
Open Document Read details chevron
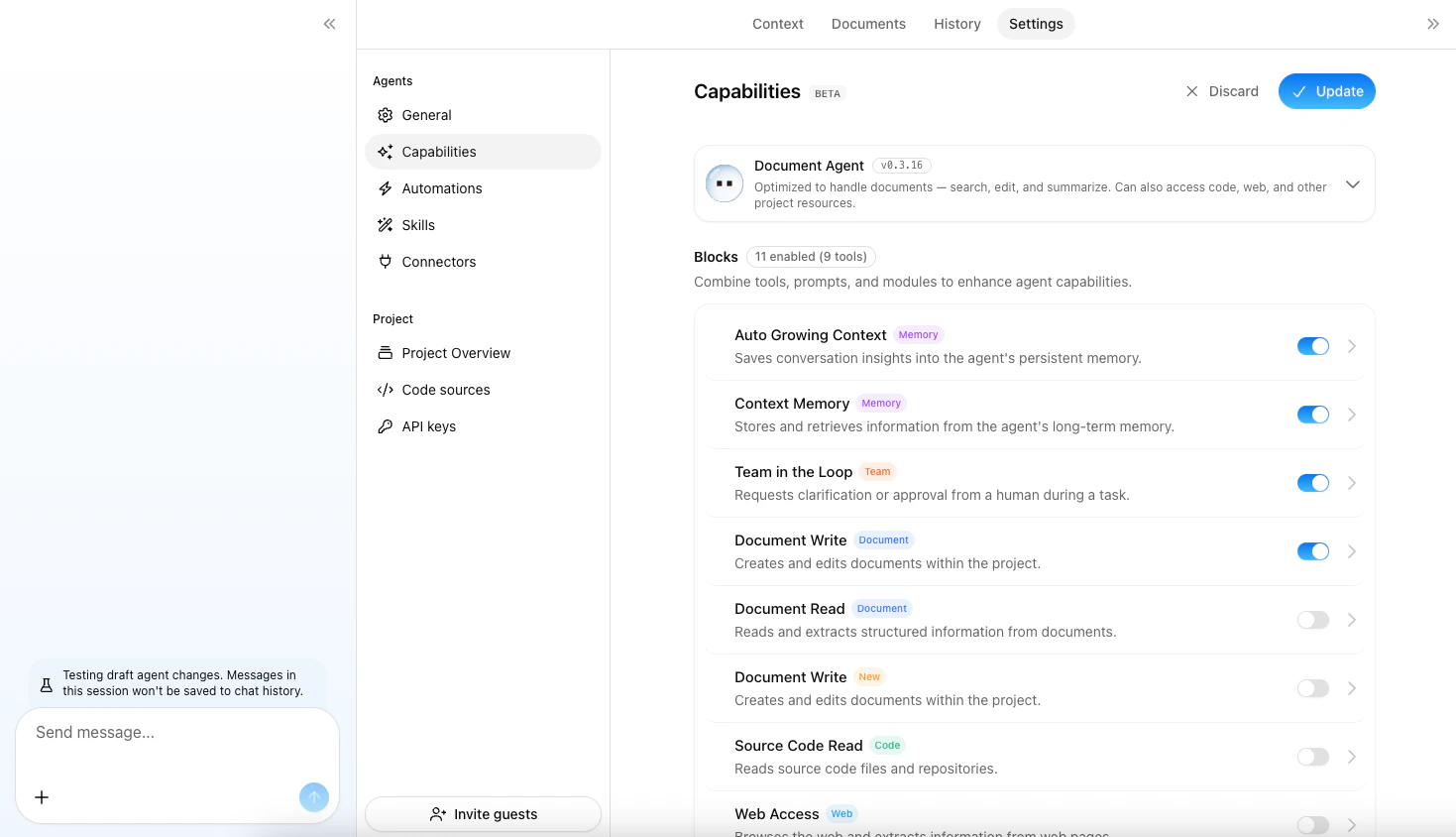(1352, 620)
